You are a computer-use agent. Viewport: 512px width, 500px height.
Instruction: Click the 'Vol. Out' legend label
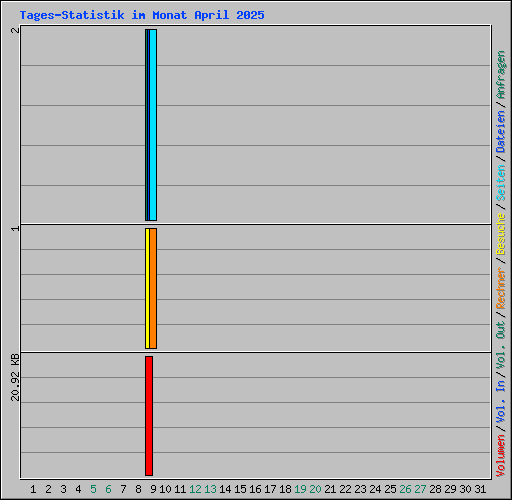click(x=501, y=344)
